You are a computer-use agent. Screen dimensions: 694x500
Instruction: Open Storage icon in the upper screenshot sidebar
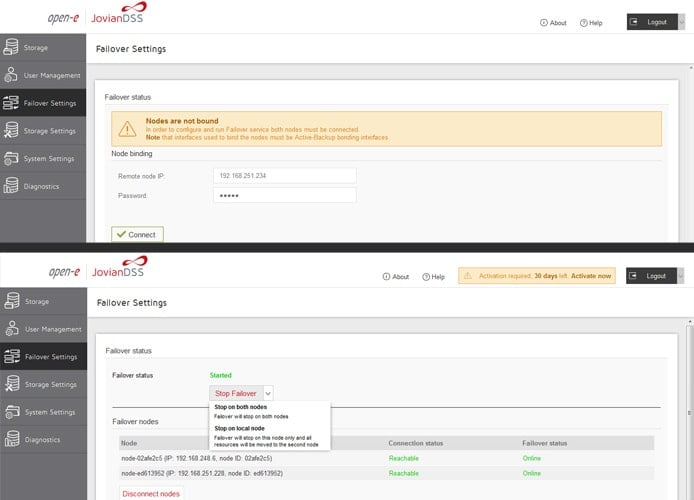tap(12, 46)
